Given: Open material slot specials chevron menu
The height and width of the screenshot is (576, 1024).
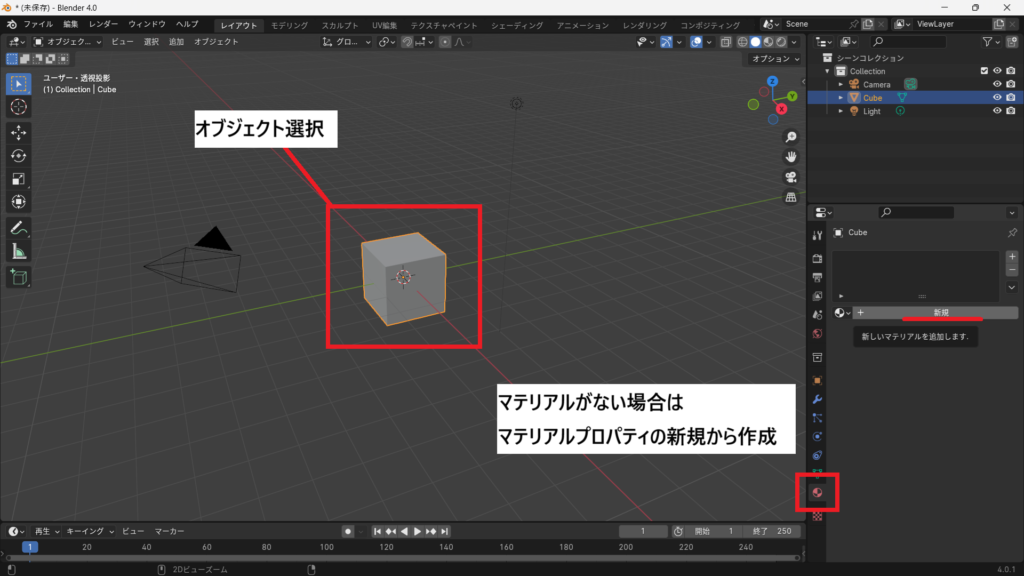Looking at the screenshot, I should pyautogui.click(x=1012, y=287).
